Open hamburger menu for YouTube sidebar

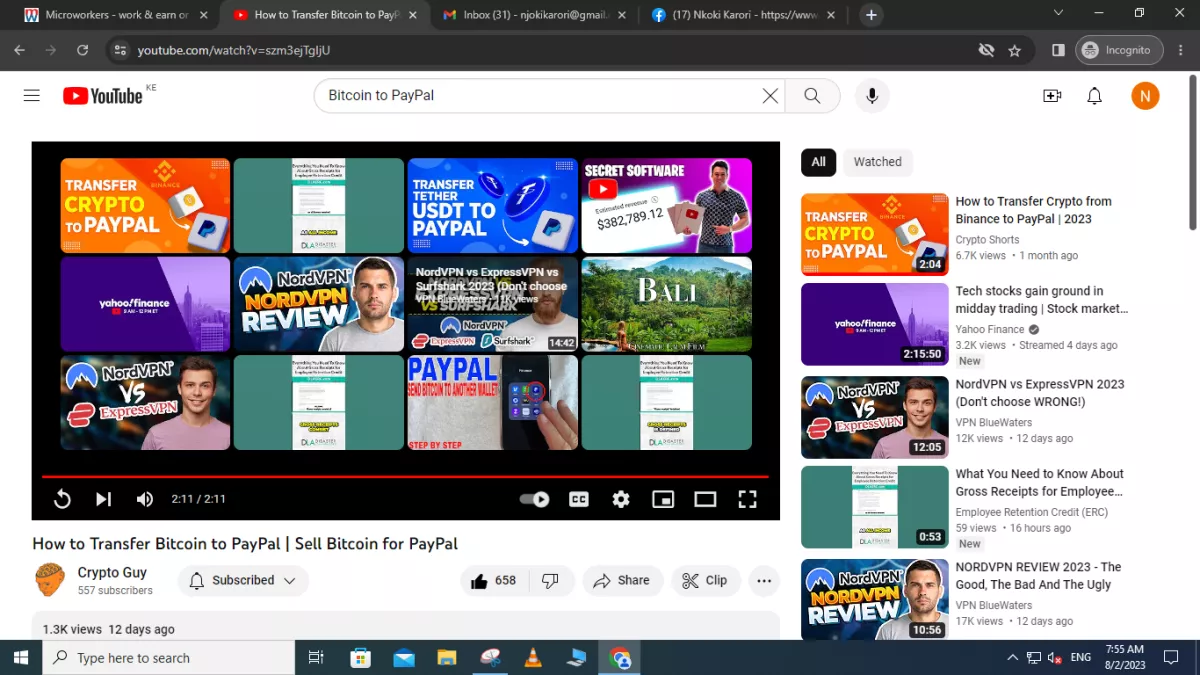(x=31, y=95)
